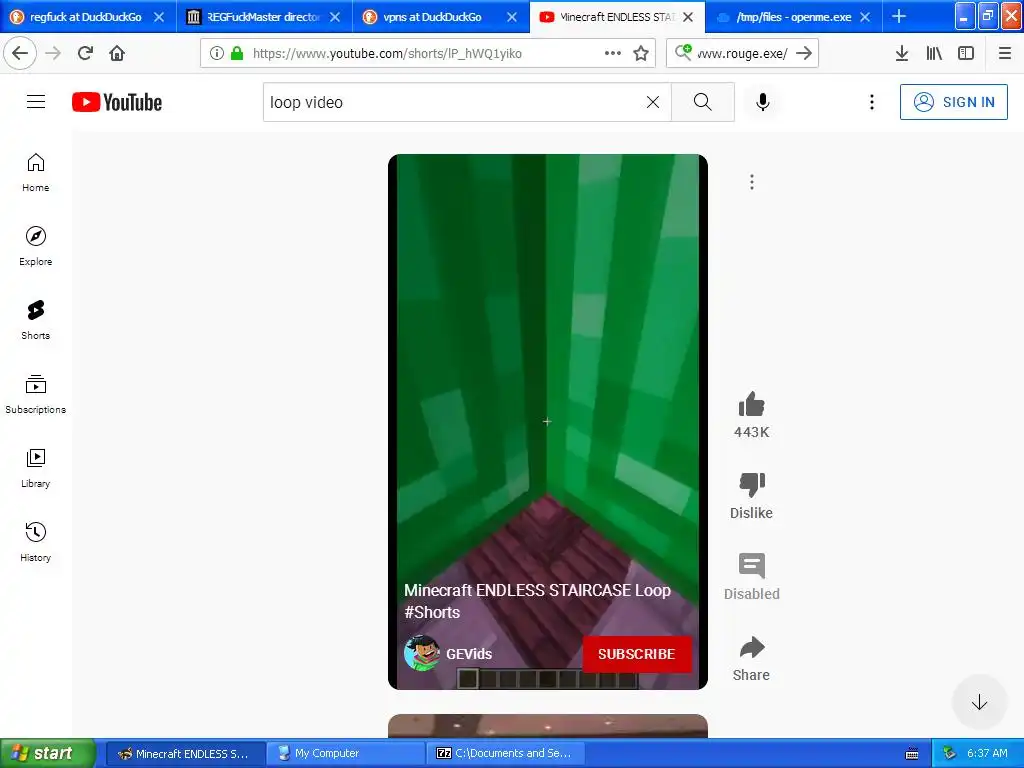1024x768 pixels.
Task: Clear the 'loop video' search text
Action: pos(652,102)
